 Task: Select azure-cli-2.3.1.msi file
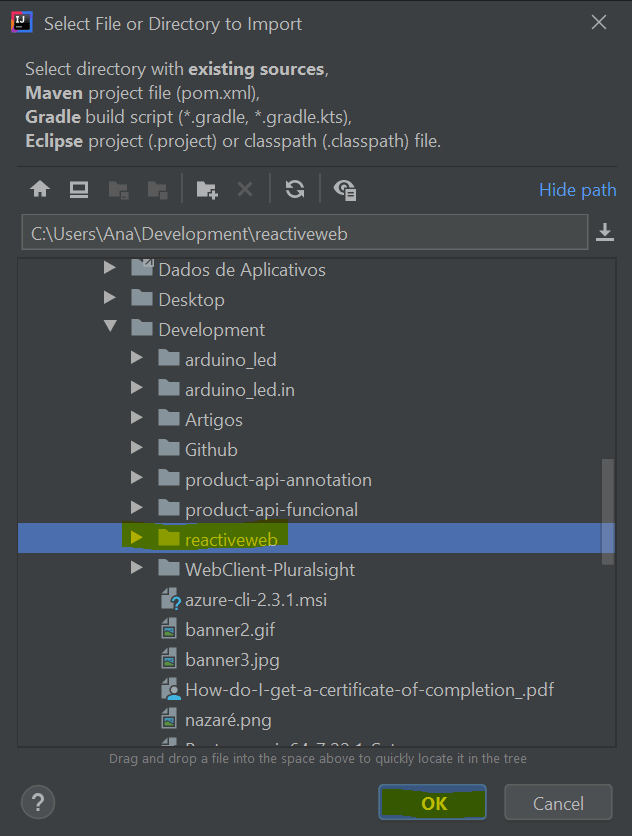[256, 600]
